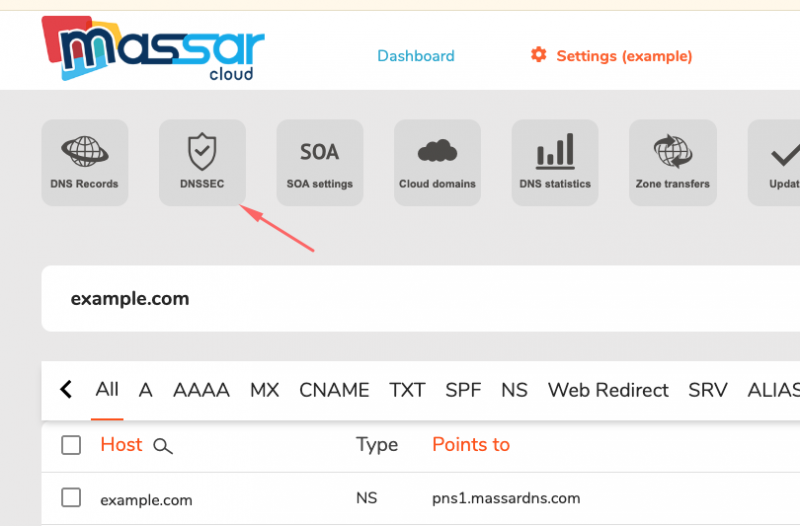Show SPF records tab
Screen dimensions: 800x526
pos(463,390)
